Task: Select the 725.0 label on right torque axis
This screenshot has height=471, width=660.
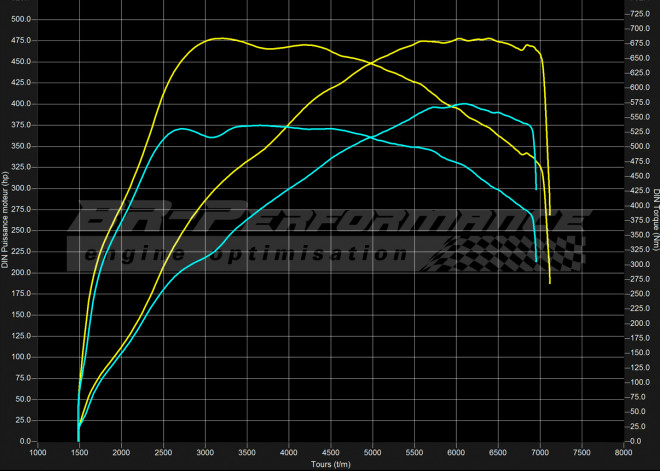Action: [x=636, y=13]
